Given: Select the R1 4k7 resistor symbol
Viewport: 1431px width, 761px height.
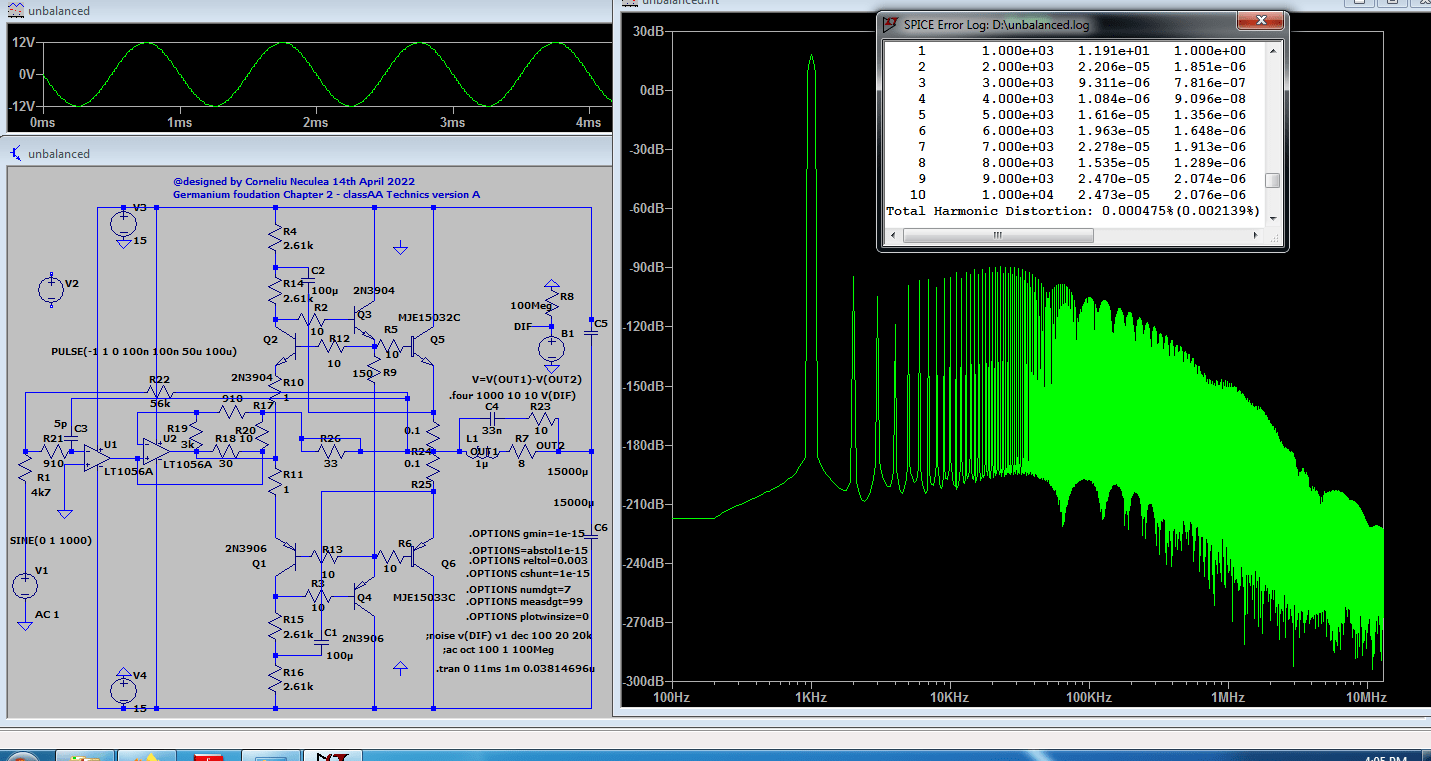Looking at the screenshot, I should tap(24, 468).
